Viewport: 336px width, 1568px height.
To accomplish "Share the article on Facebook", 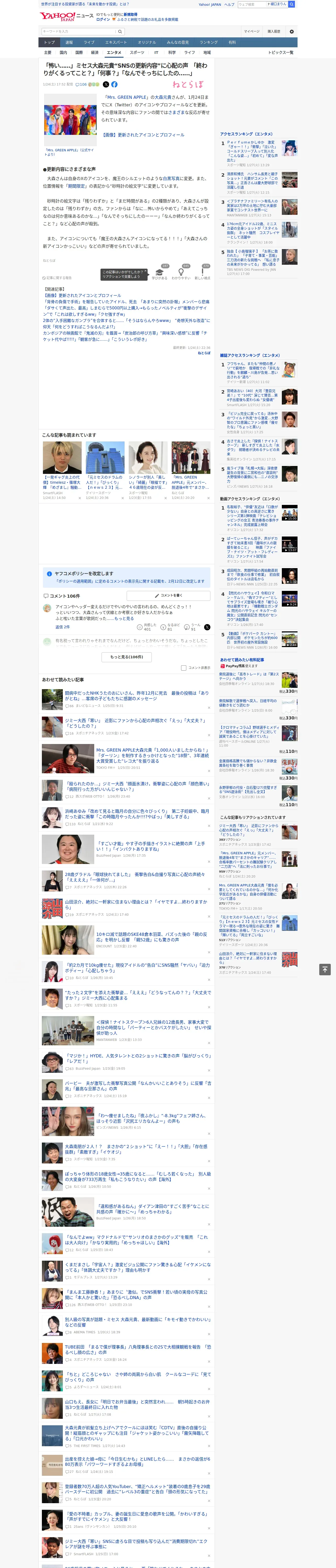I will (x=114, y=85).
